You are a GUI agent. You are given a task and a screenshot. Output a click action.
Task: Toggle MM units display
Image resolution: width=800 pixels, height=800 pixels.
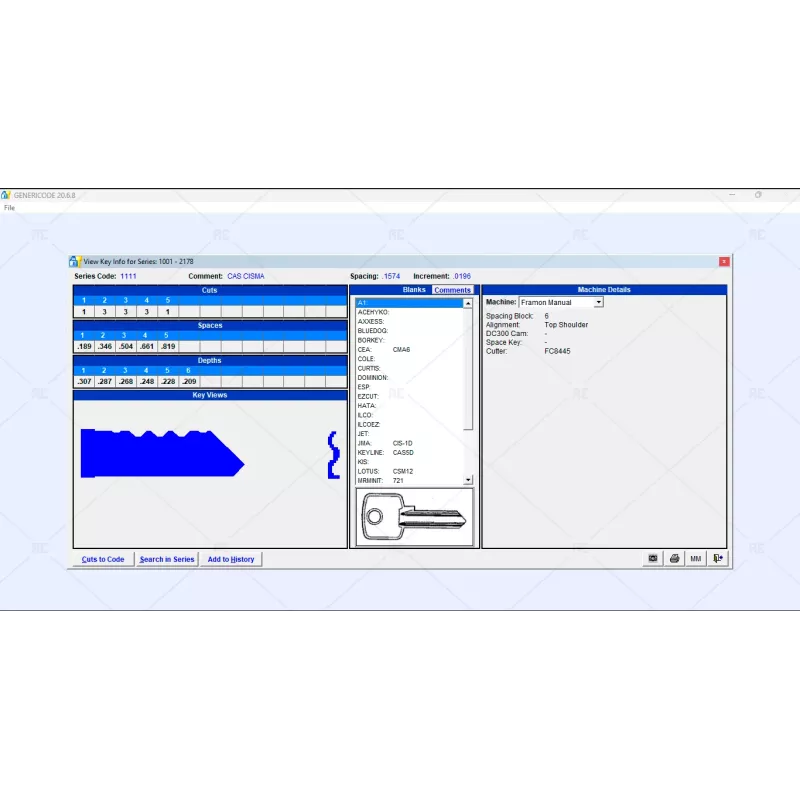(x=696, y=557)
